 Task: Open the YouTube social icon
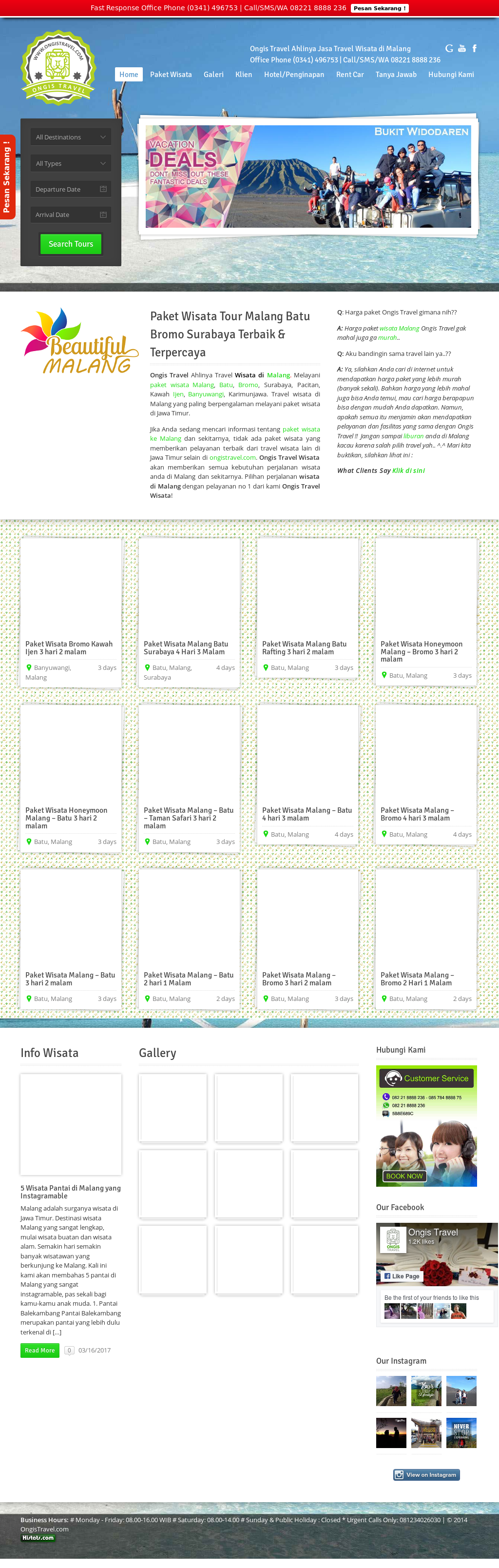pyautogui.click(x=462, y=48)
